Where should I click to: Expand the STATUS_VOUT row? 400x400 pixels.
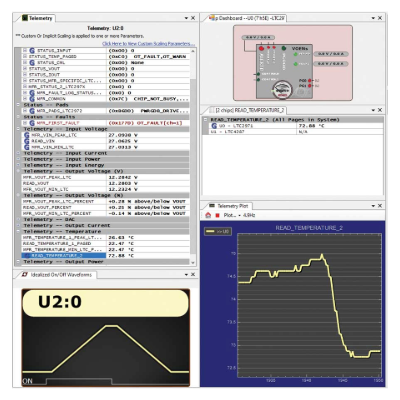coord(25,69)
